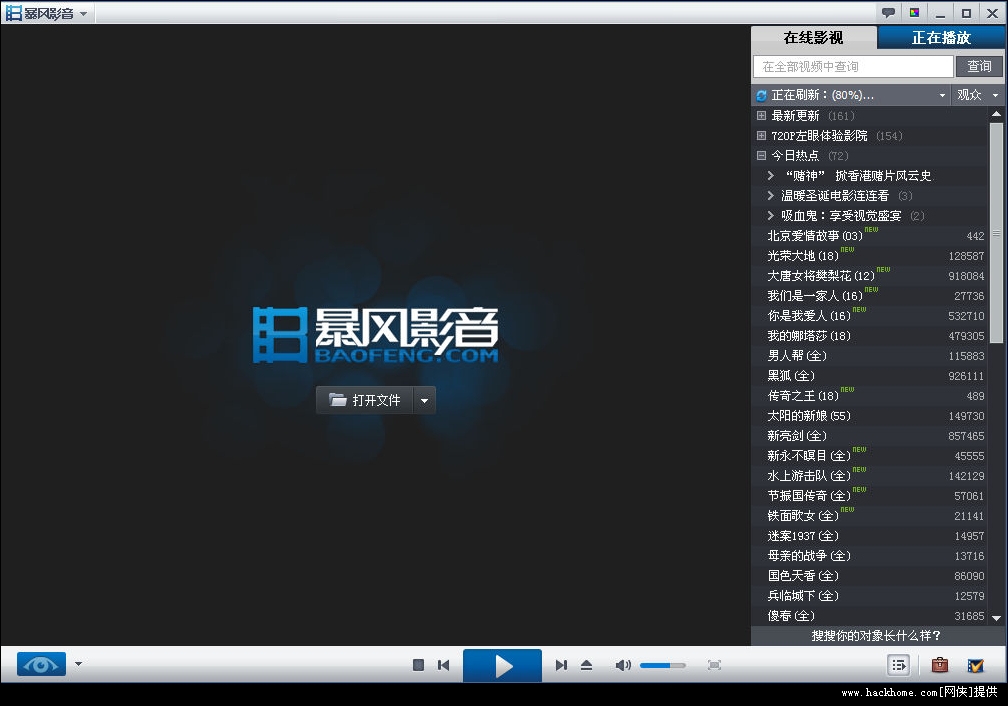Open the dropdown next to 打开文件
Viewport: 1008px width, 706px height.
point(424,400)
